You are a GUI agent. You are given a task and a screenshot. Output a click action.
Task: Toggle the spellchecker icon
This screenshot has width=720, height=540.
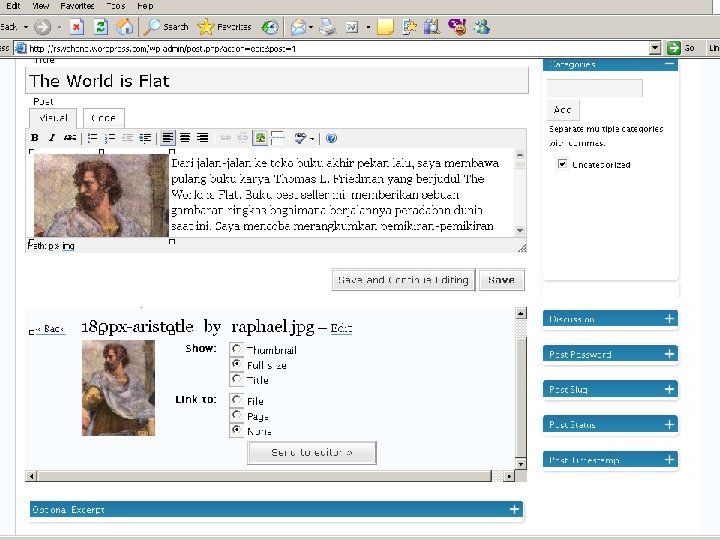(301, 137)
